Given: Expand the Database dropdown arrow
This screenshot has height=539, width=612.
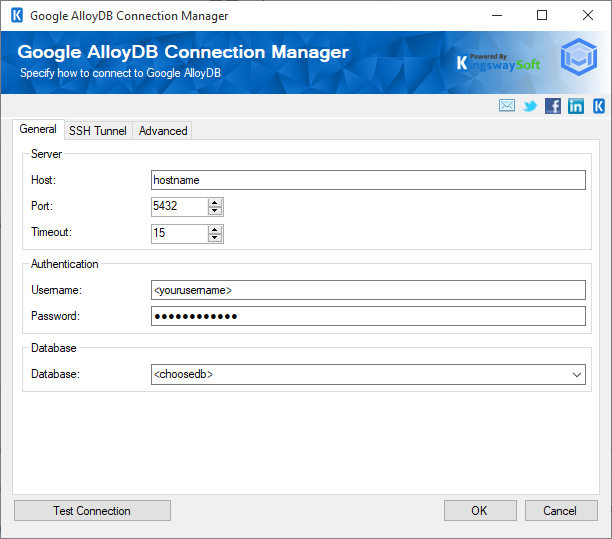Looking at the screenshot, I should coord(576,375).
